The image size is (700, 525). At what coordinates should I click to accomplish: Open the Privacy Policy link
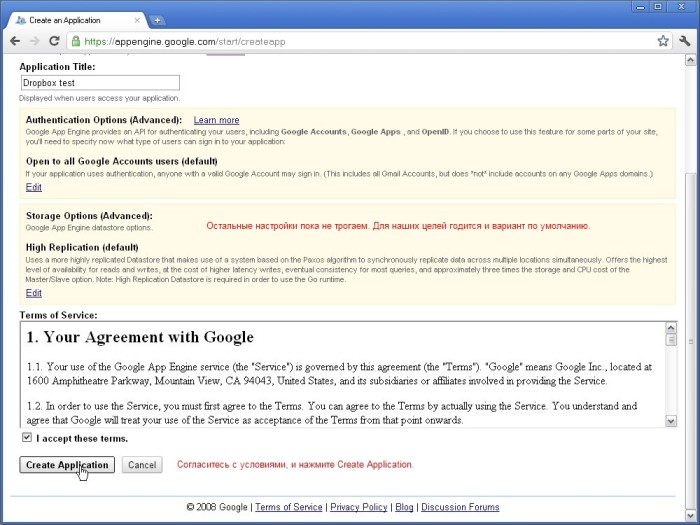click(x=358, y=507)
